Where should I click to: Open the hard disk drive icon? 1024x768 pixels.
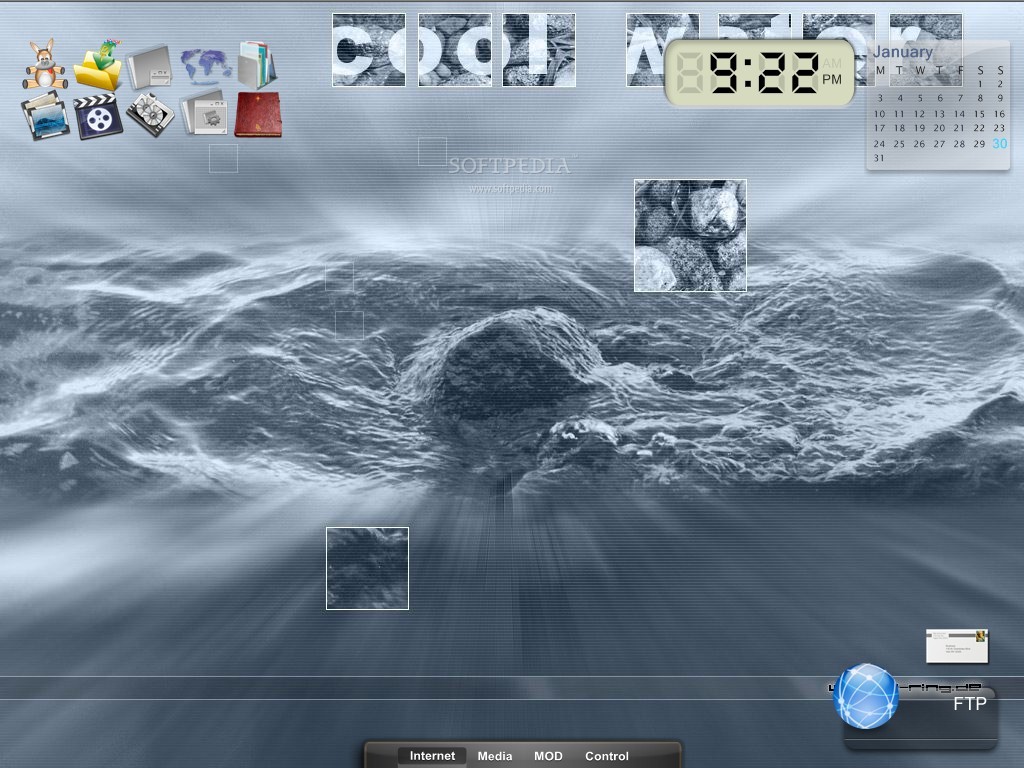tap(150, 114)
